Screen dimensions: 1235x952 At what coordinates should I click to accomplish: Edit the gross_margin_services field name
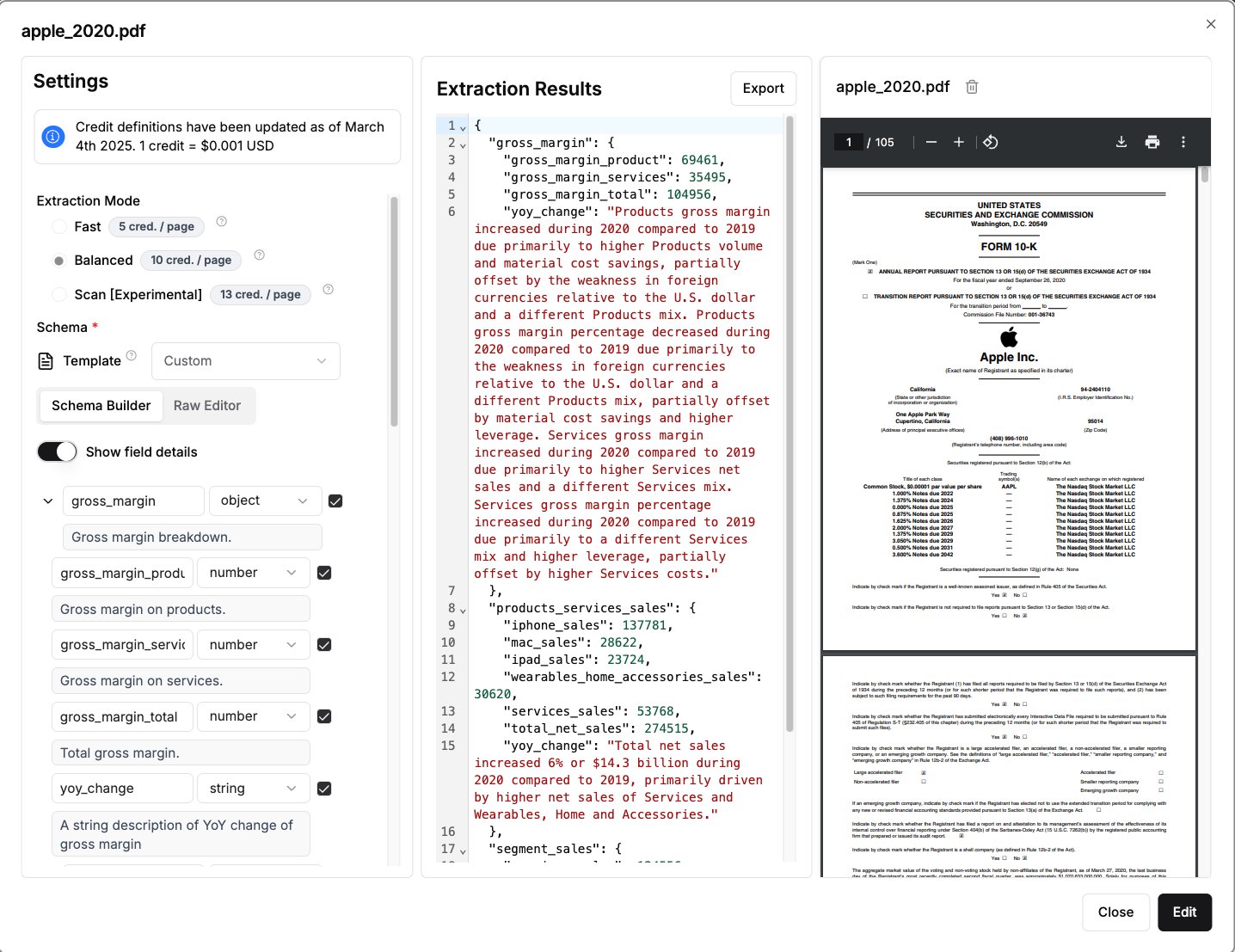(x=122, y=645)
